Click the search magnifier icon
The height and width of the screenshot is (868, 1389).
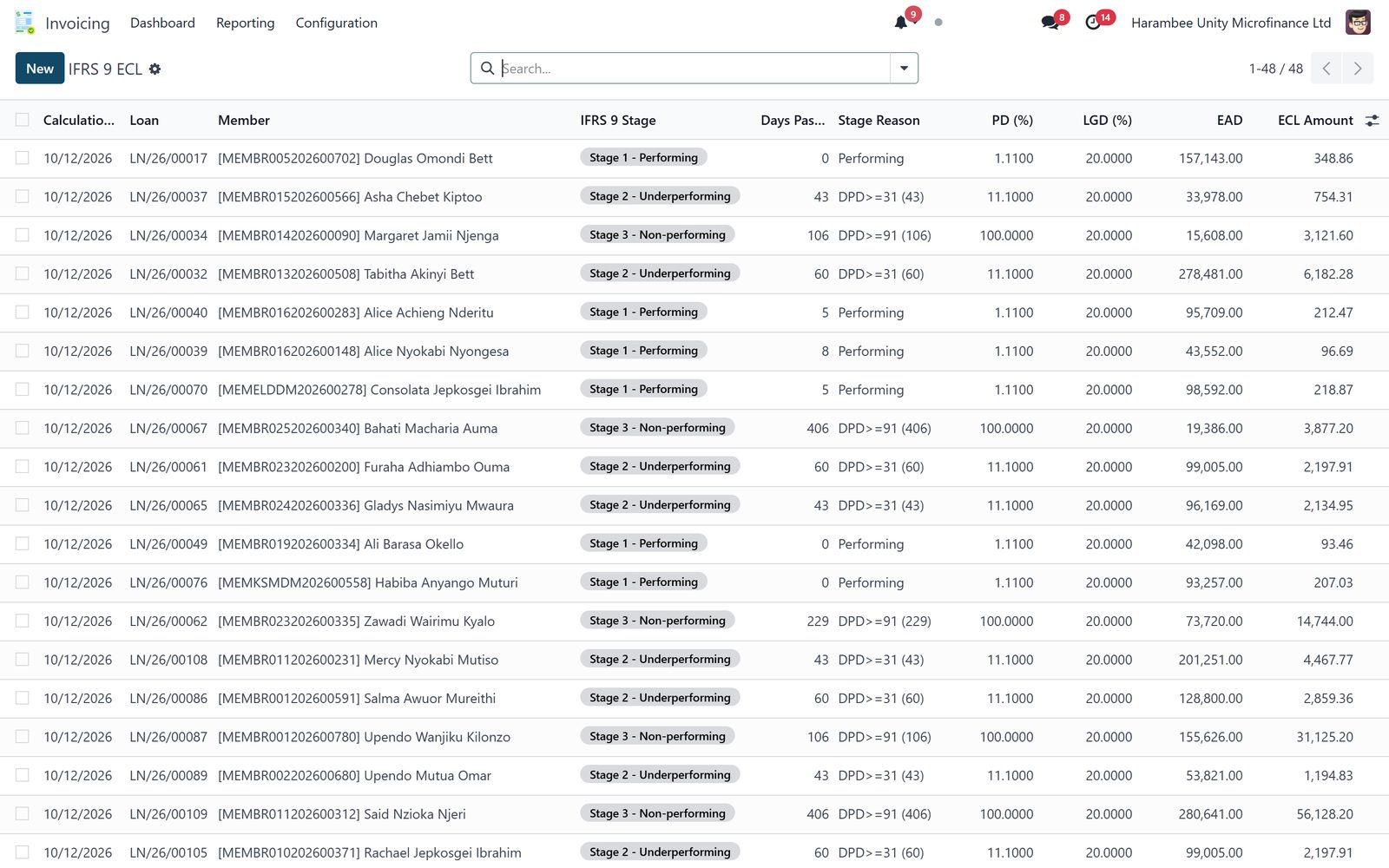click(488, 68)
